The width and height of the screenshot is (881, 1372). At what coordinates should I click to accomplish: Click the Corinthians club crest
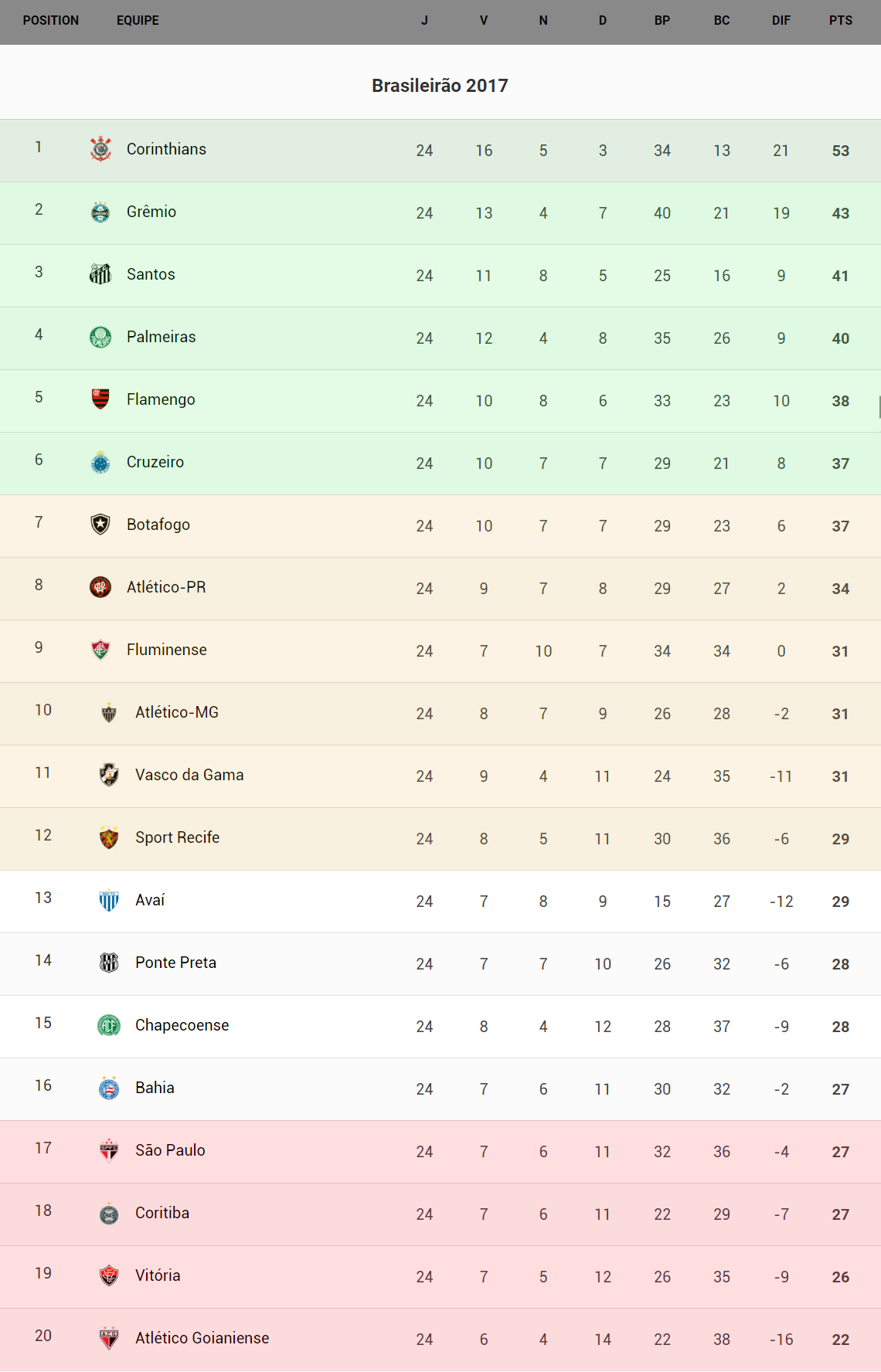click(100, 149)
